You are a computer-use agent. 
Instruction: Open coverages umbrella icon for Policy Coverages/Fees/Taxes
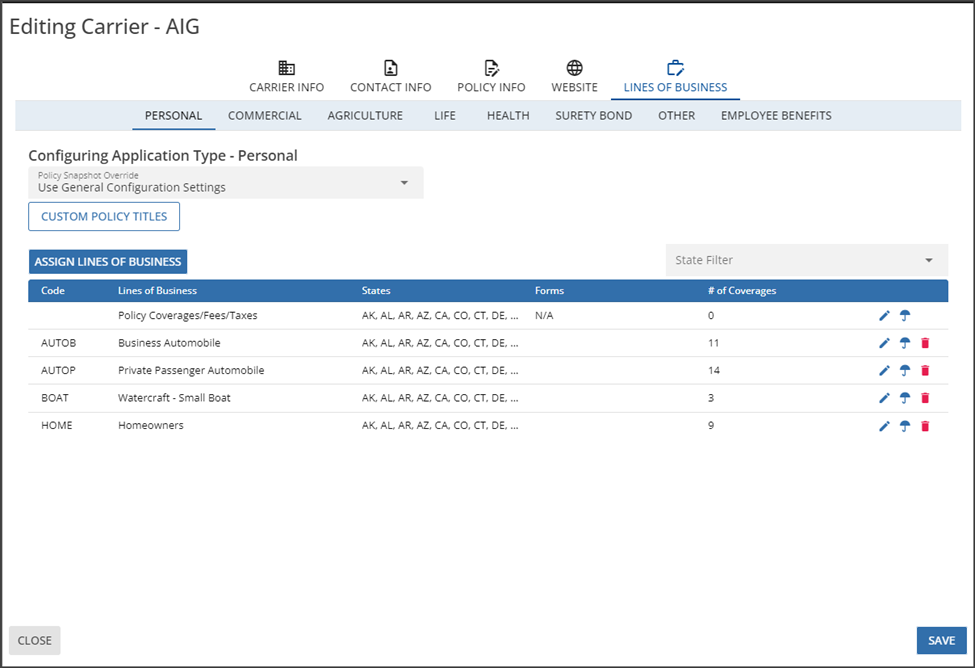click(x=905, y=316)
